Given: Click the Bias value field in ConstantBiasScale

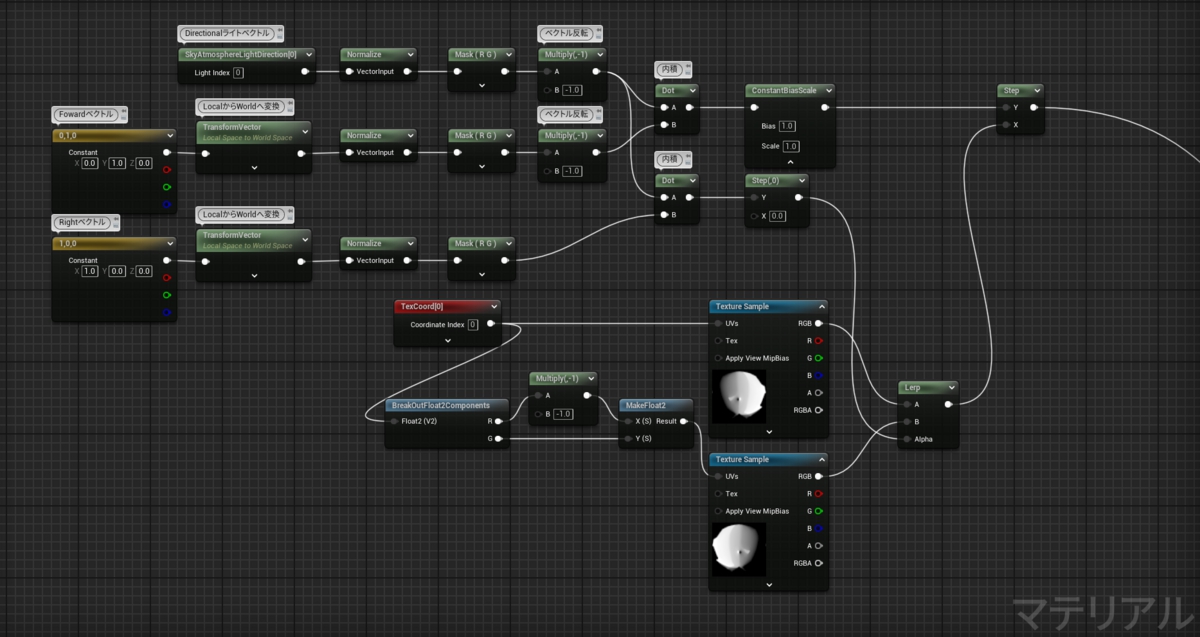Looking at the screenshot, I should pos(786,126).
